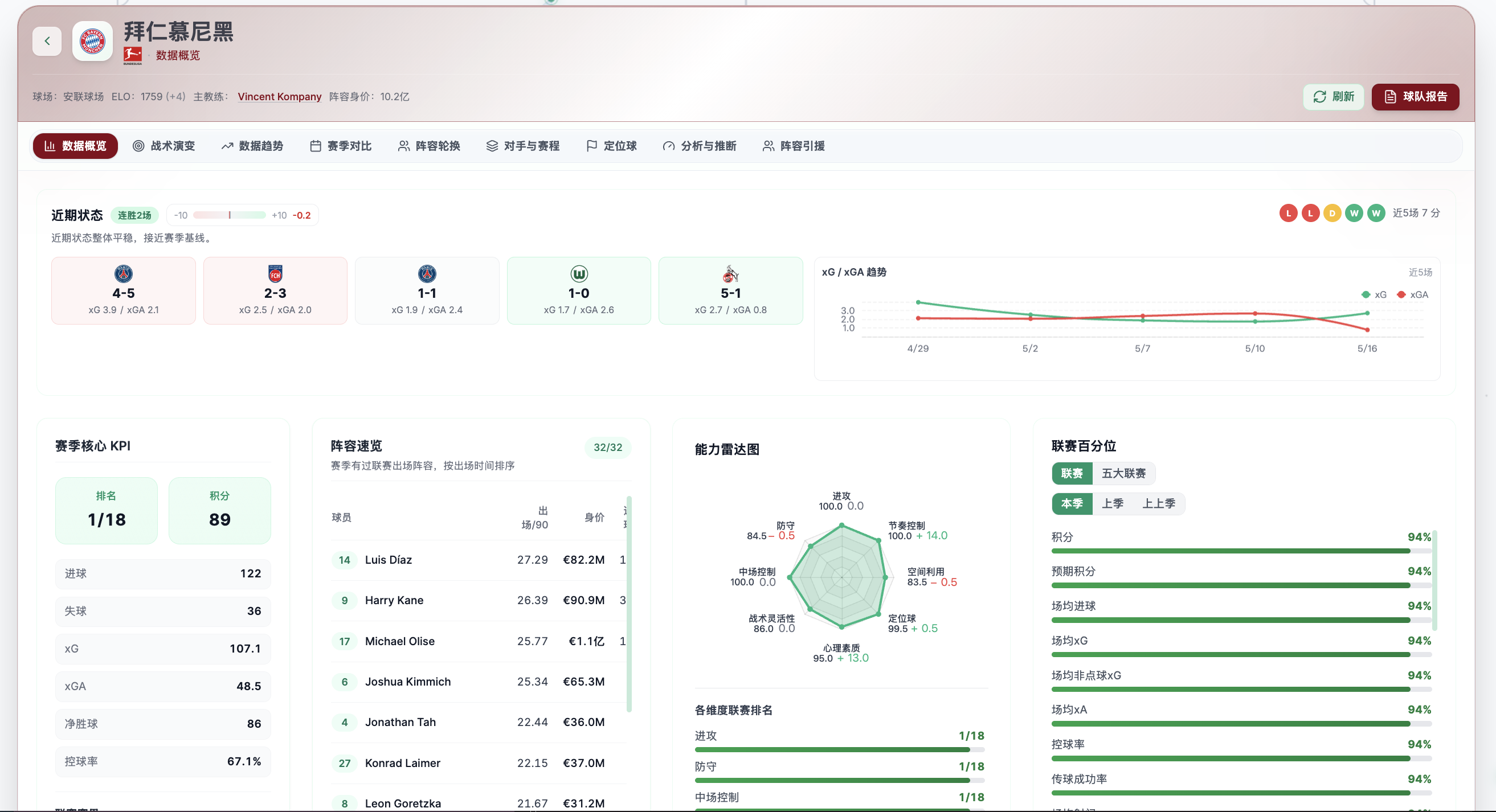
Task: Click the back arrow button
Action: [x=47, y=41]
